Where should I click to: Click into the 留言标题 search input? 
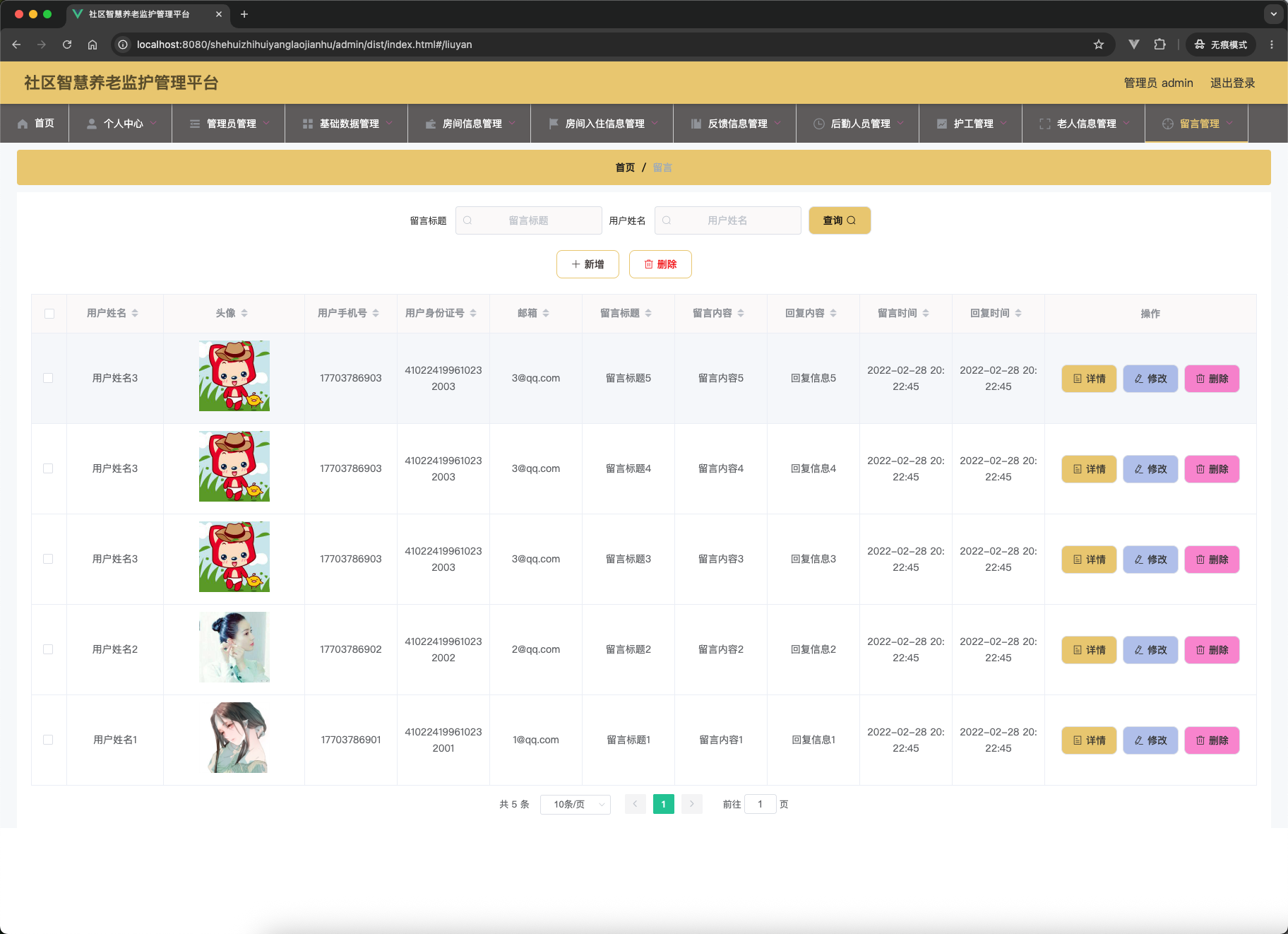tap(529, 220)
